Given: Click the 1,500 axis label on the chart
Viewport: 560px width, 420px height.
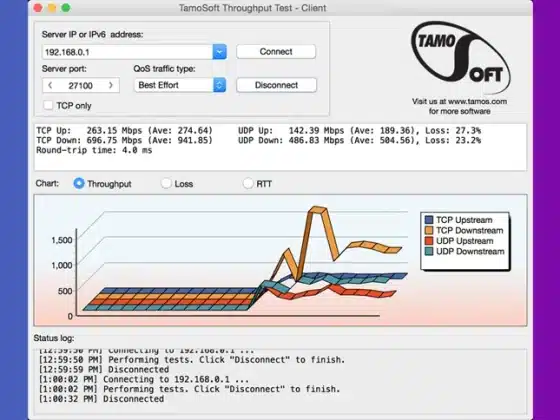Looking at the screenshot, I should 62,240.
